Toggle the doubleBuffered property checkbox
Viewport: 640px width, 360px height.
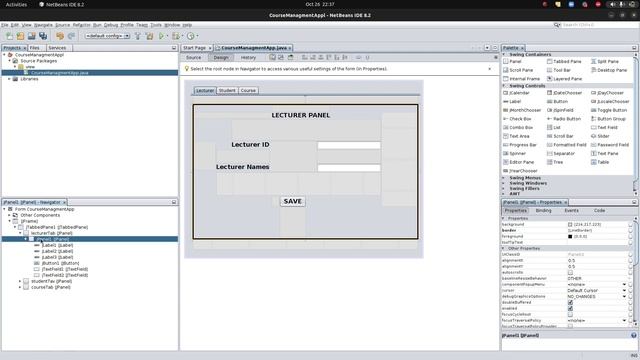(570, 302)
